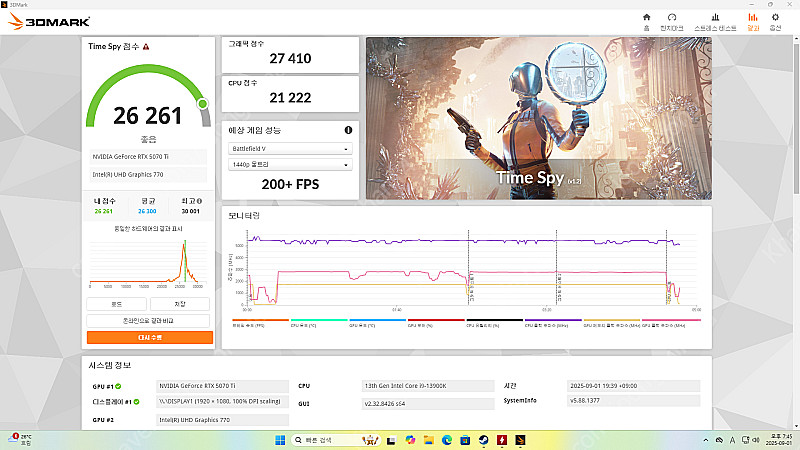Click the graphics score value 27 410
Screen dimensions: 800x450
pos(290,59)
